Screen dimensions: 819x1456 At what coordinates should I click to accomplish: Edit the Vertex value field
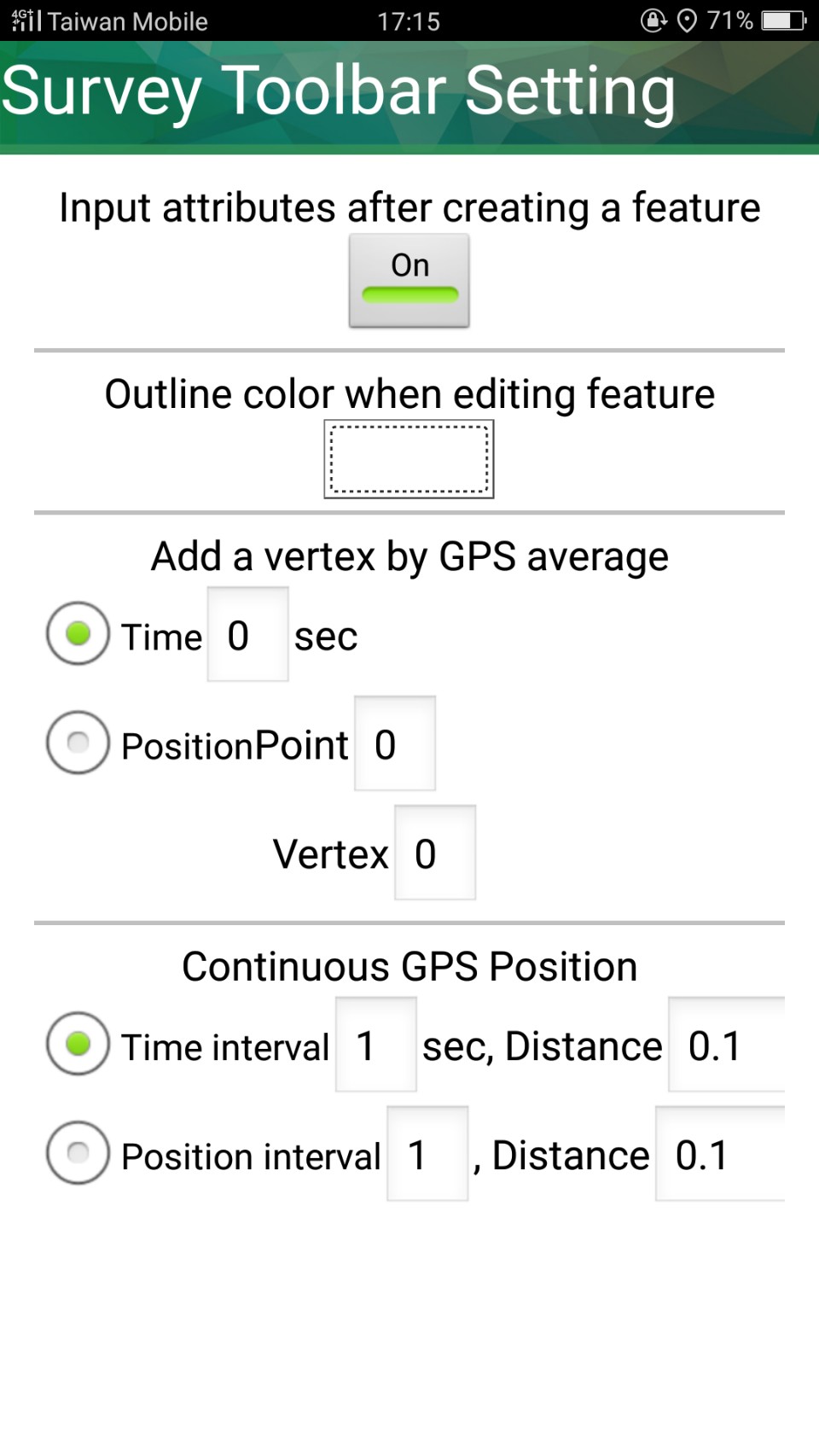pyautogui.click(x=435, y=853)
